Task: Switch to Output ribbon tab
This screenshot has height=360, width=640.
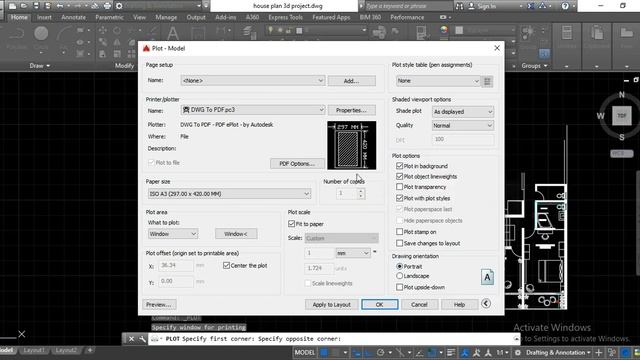Action: coord(196,18)
